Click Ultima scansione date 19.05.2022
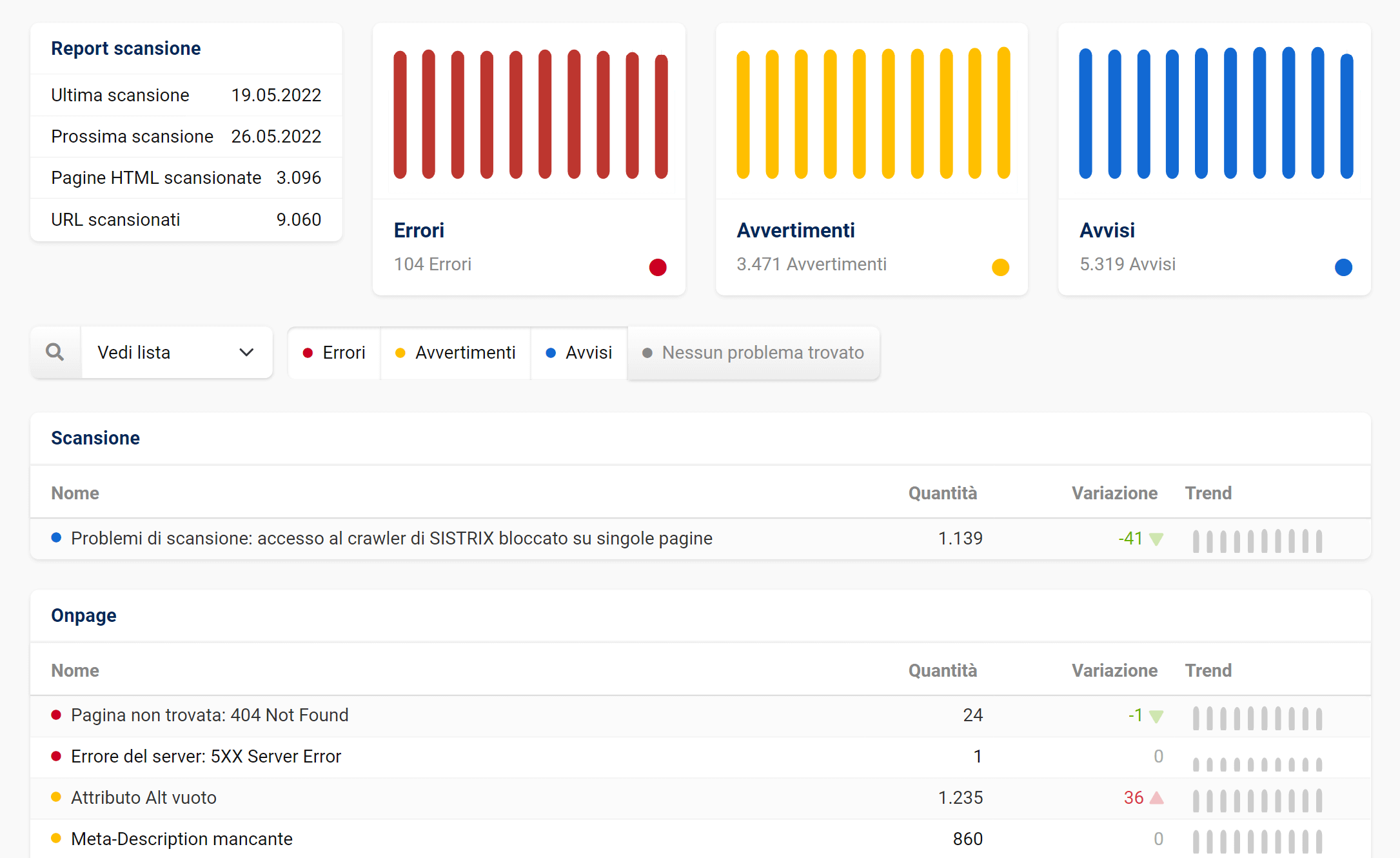Screen dimensions: 1400x858 (x=276, y=95)
